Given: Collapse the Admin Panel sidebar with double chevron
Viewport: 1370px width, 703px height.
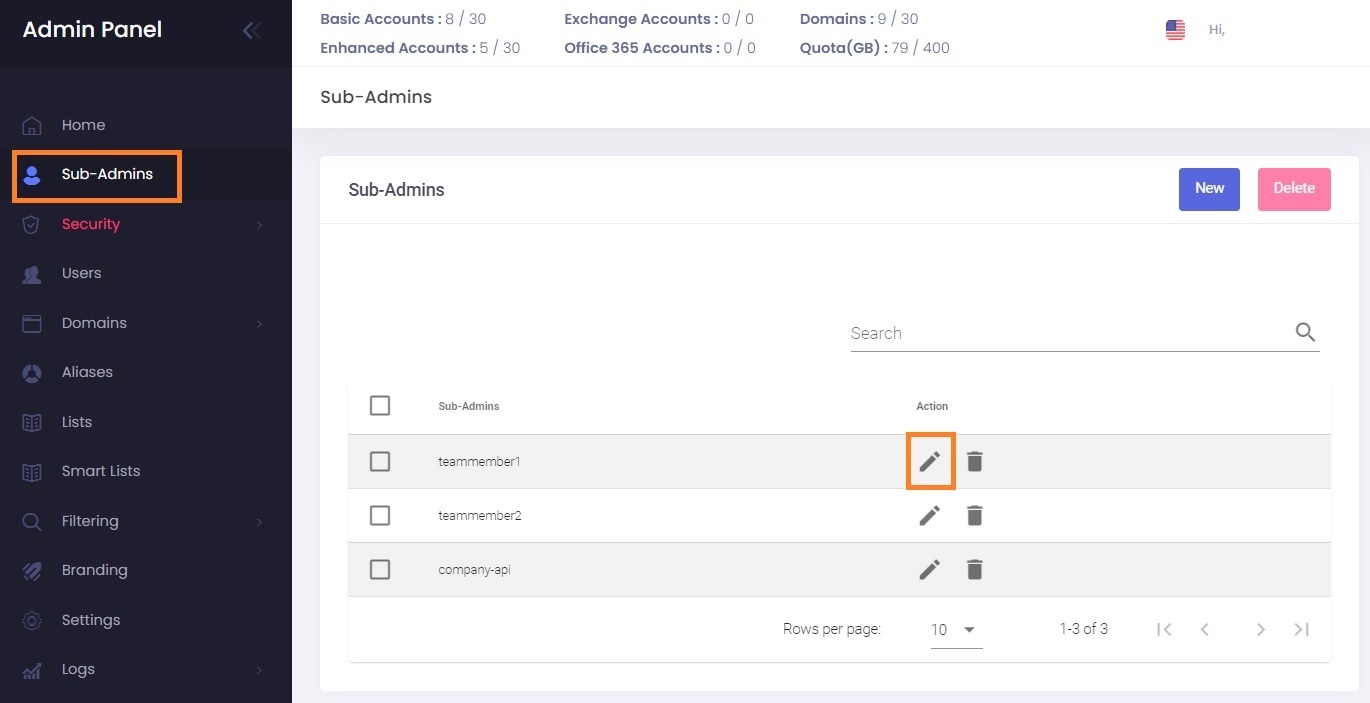Looking at the screenshot, I should click(x=252, y=30).
